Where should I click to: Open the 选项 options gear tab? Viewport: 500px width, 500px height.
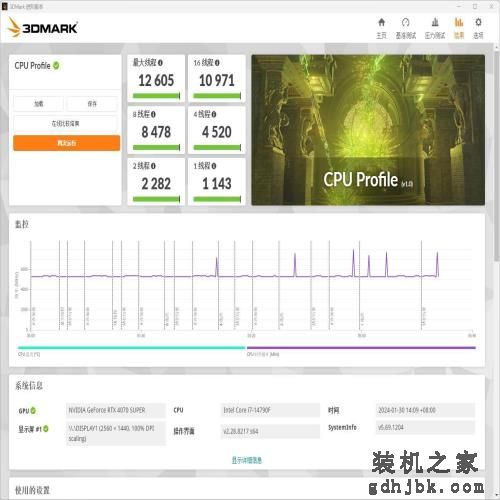pos(478,28)
